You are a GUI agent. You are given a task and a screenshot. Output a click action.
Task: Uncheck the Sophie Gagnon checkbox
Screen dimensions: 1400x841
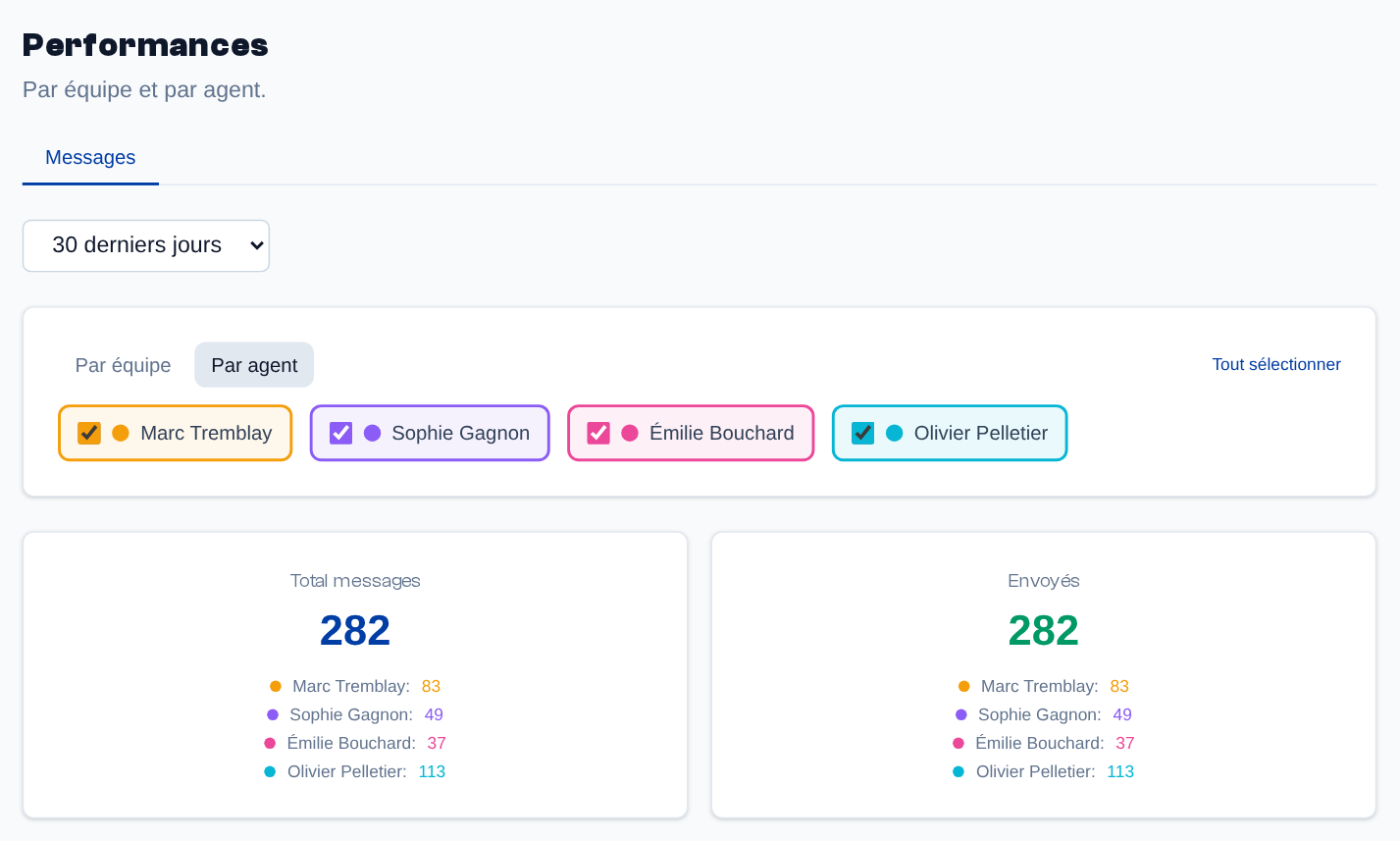340,433
